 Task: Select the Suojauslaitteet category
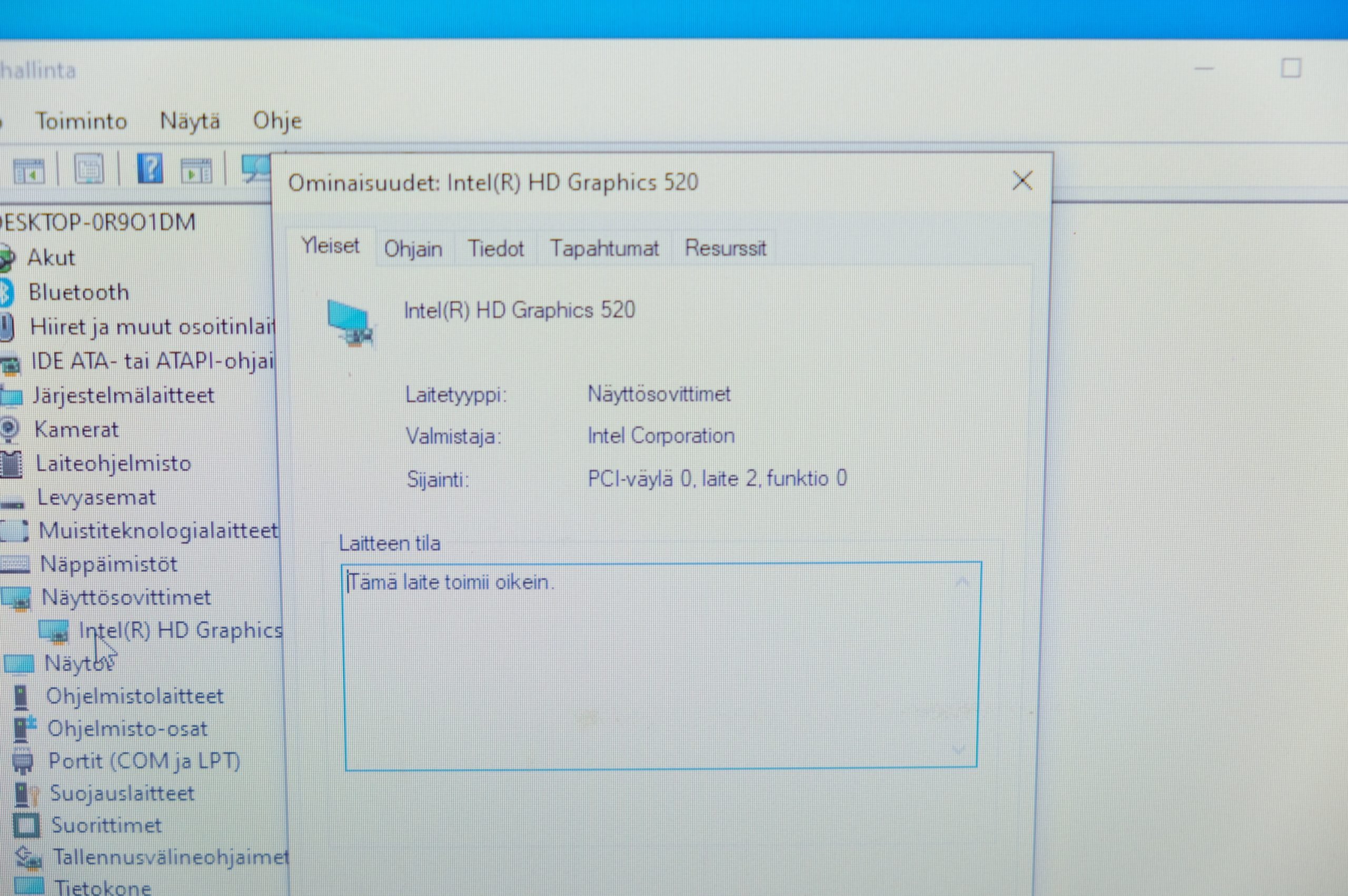(x=122, y=793)
